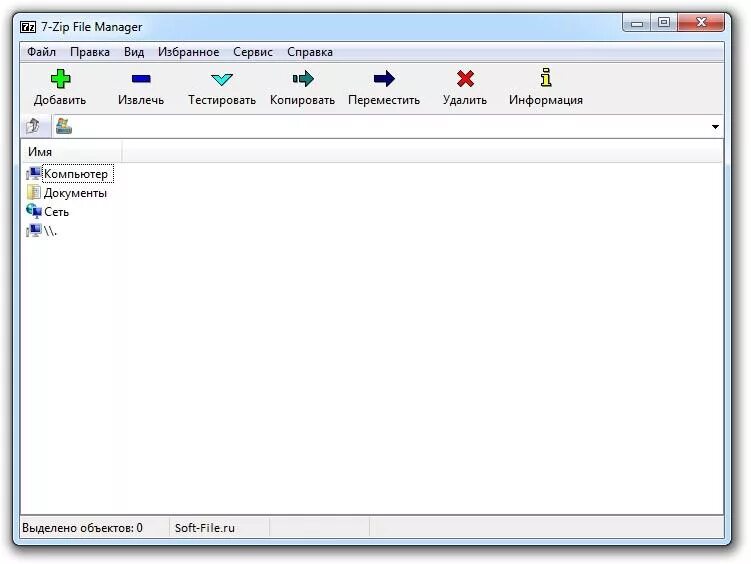Viewport: 751px width, 564px height.
Task: Go up one folder level button
Action: (x=34, y=126)
